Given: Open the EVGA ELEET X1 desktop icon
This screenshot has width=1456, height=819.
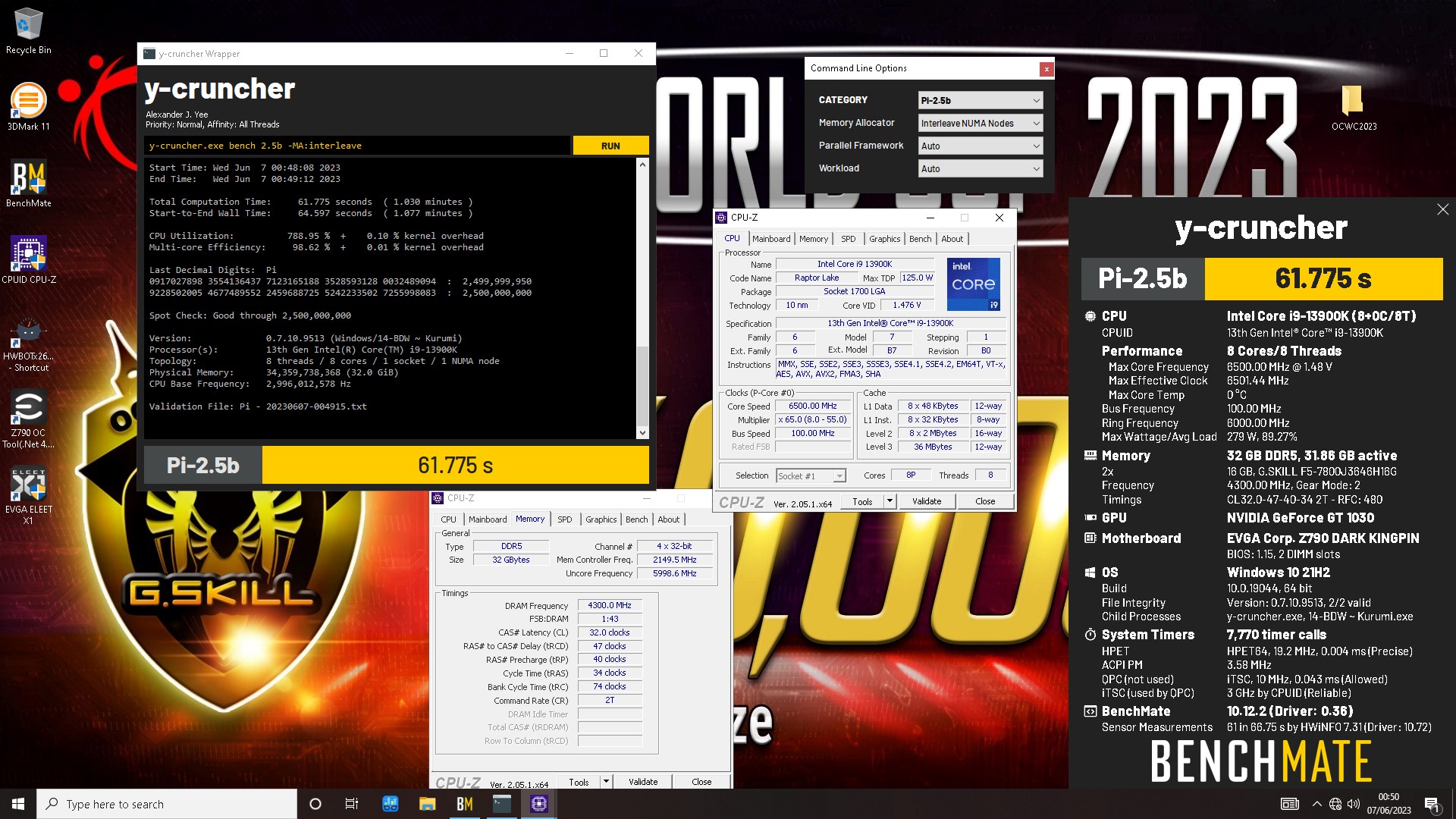Looking at the screenshot, I should [28, 497].
